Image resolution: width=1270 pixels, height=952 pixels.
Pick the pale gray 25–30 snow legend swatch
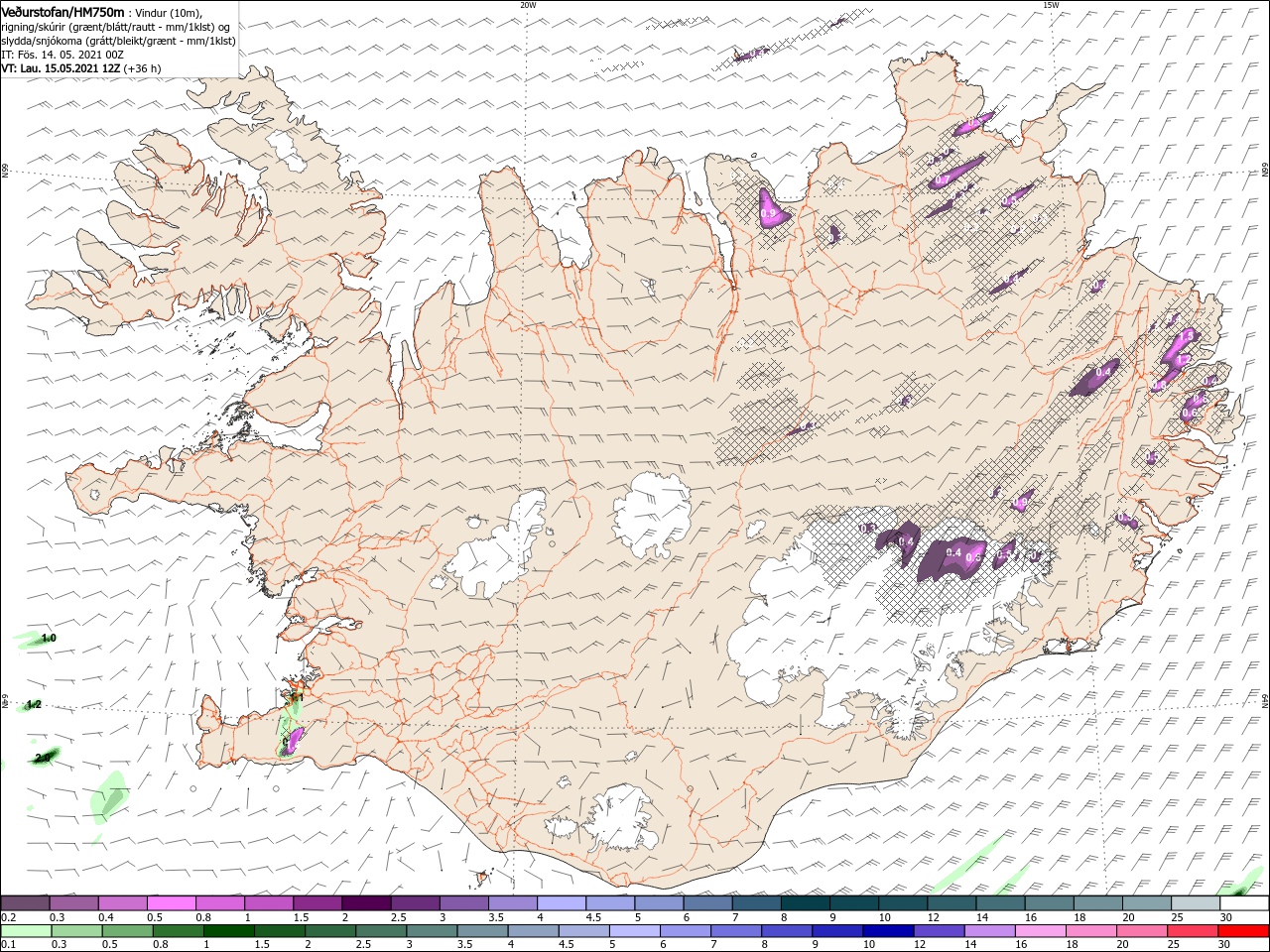1195,903
